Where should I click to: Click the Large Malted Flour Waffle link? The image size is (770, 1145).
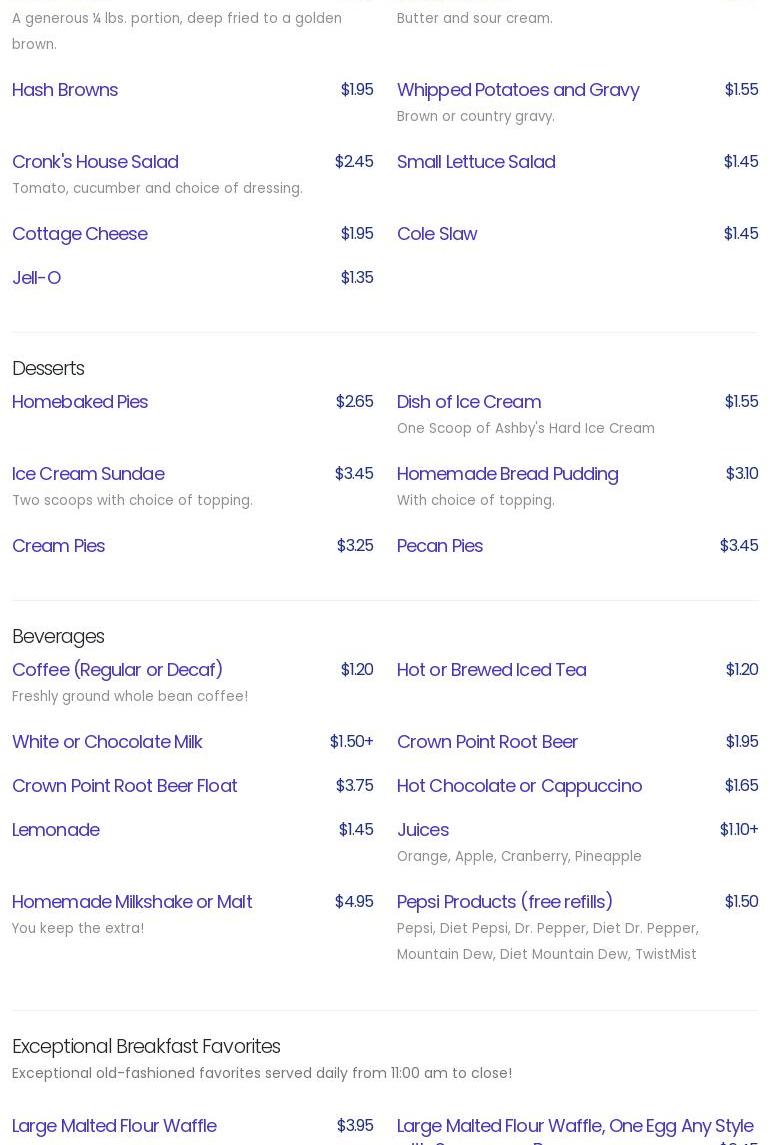115,1126
